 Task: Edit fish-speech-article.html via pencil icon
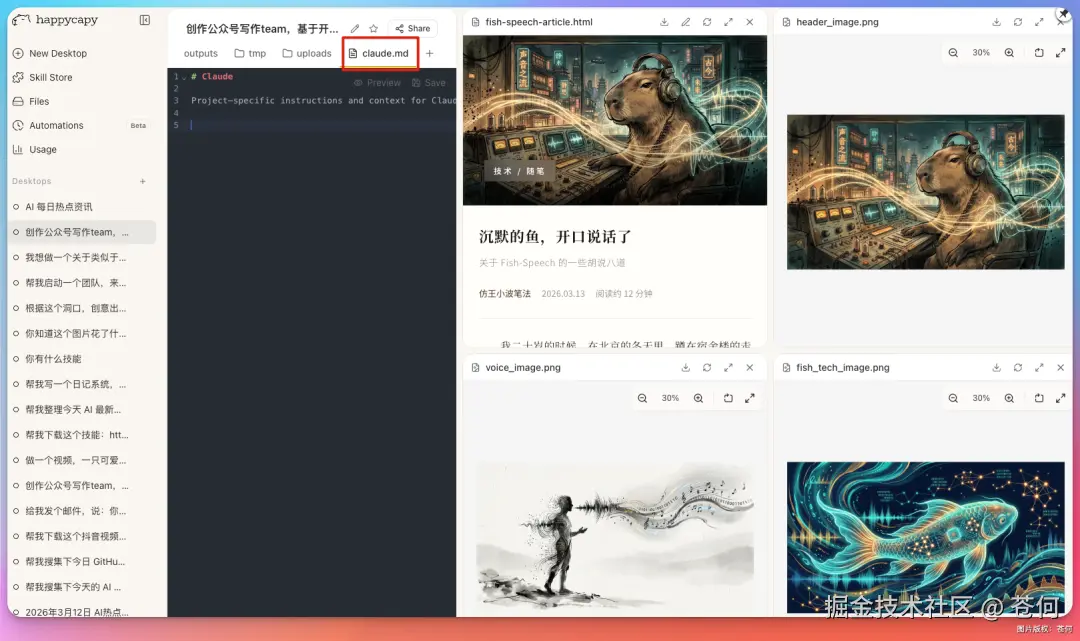coord(686,22)
